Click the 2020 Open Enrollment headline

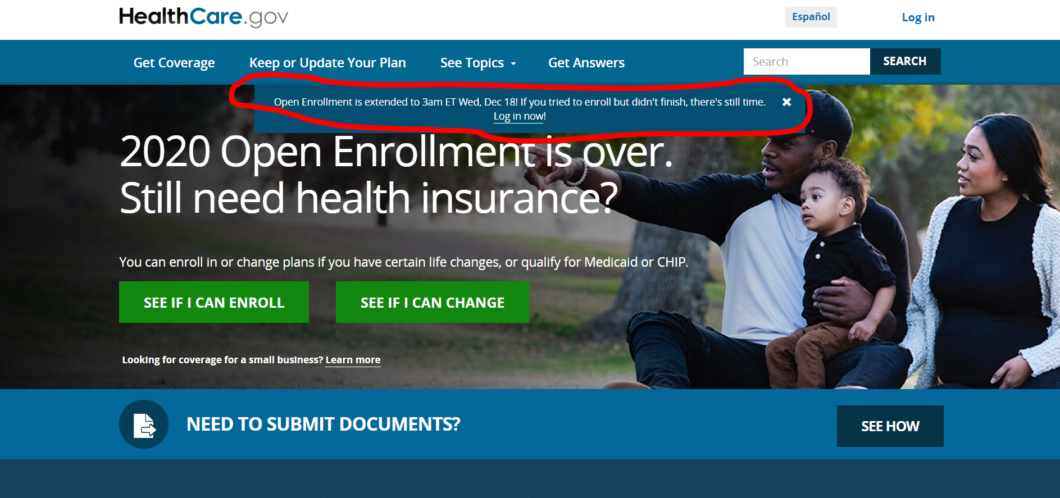[x=396, y=176]
